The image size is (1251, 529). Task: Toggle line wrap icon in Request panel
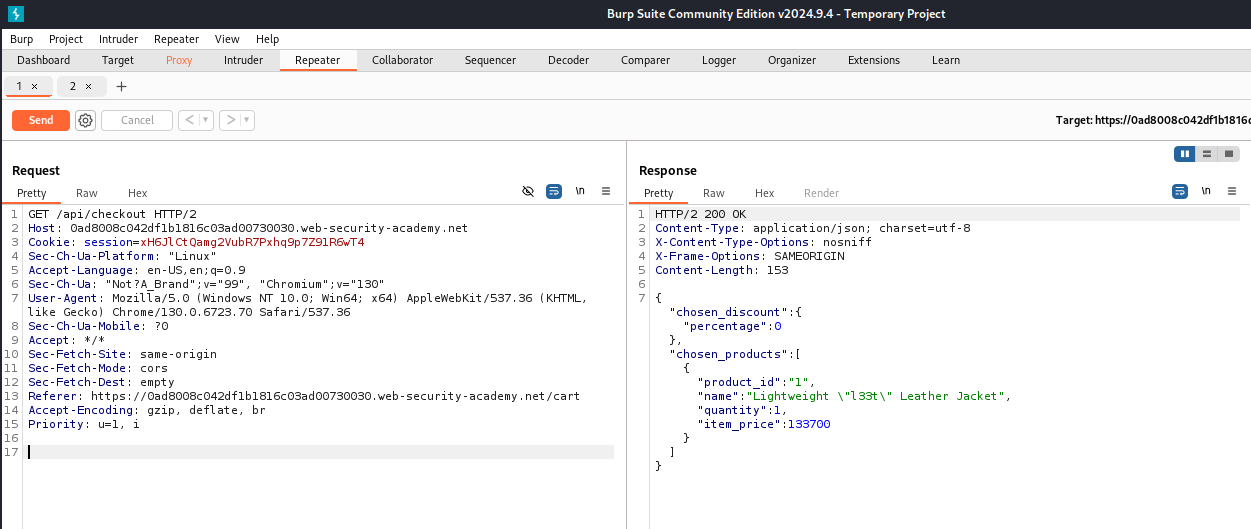point(554,191)
